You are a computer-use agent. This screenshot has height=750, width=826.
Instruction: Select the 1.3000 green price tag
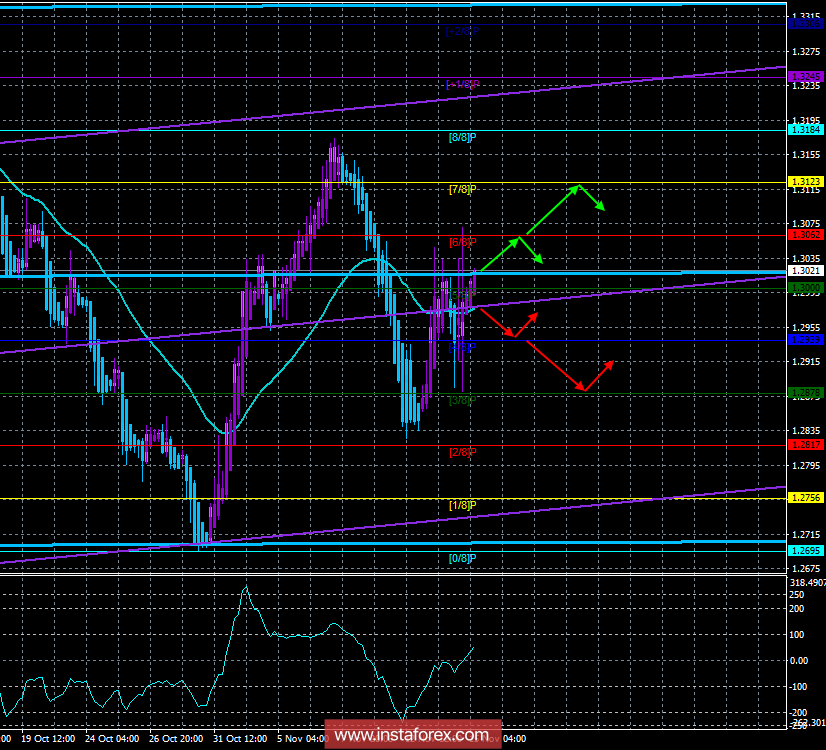tap(805, 288)
